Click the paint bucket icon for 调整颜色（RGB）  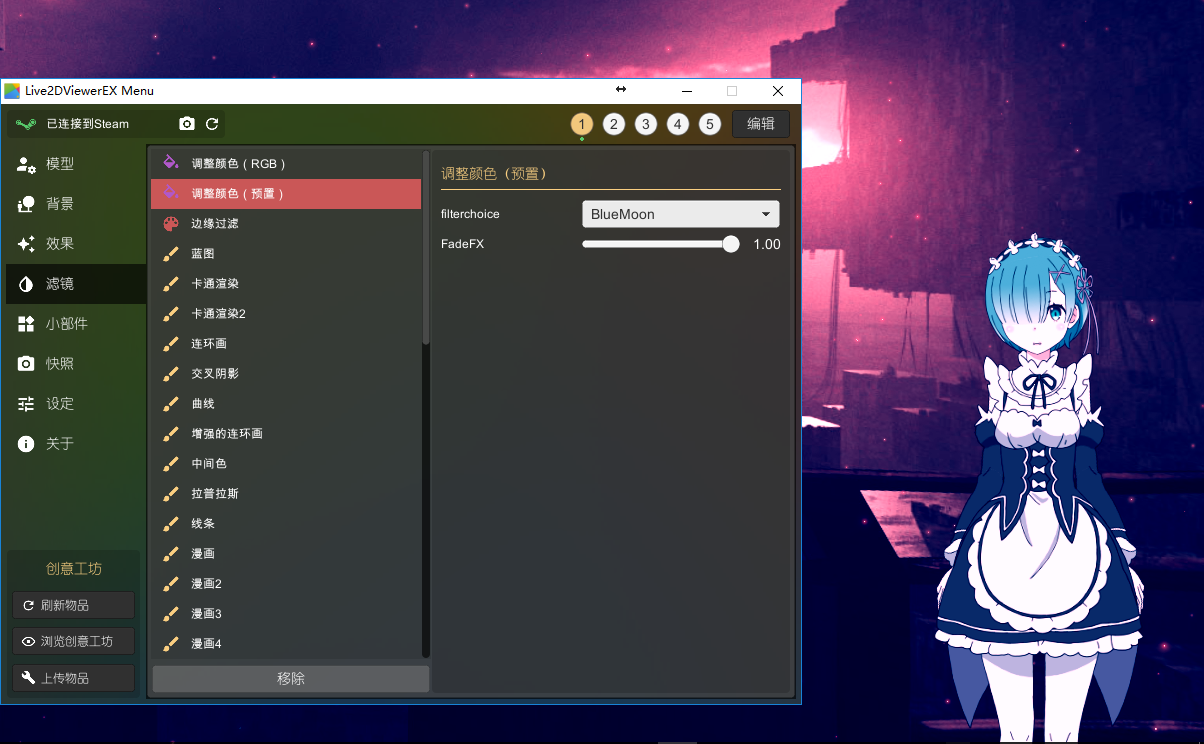coord(171,163)
